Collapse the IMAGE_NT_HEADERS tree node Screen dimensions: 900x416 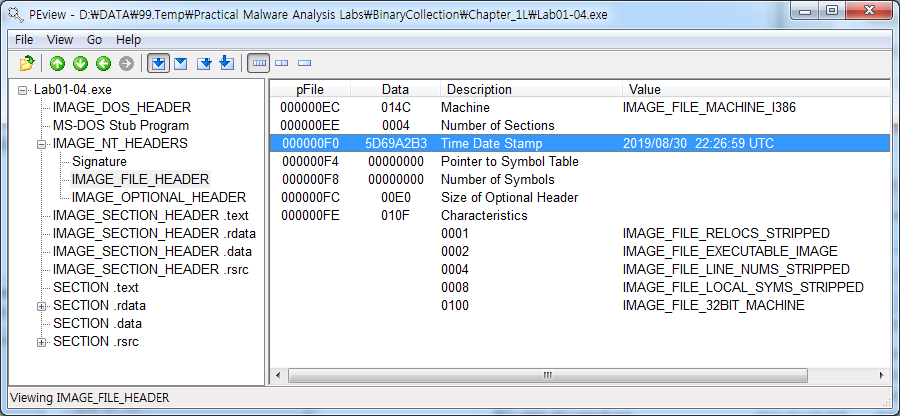tap(42, 144)
